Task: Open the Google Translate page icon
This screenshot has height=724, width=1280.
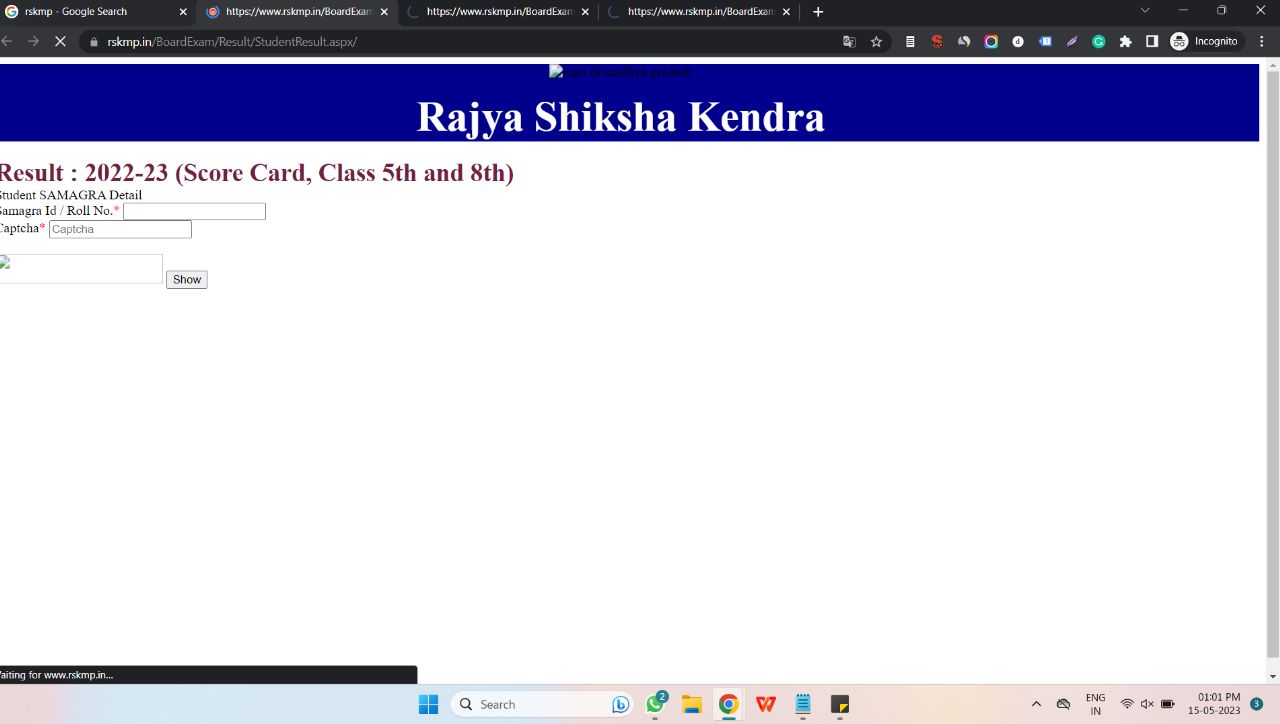Action: coord(849,41)
